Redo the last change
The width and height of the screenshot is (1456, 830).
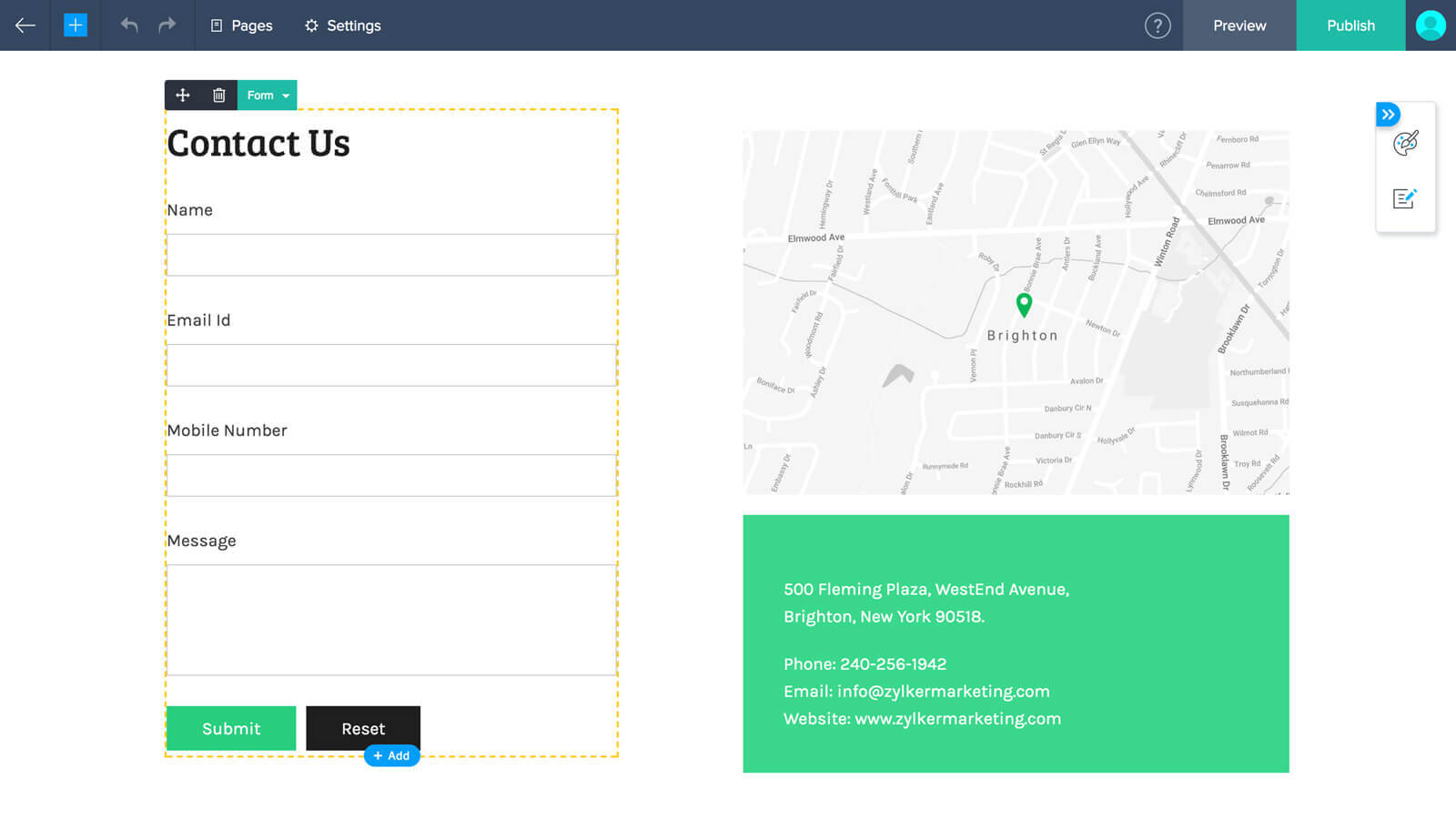pyautogui.click(x=167, y=25)
